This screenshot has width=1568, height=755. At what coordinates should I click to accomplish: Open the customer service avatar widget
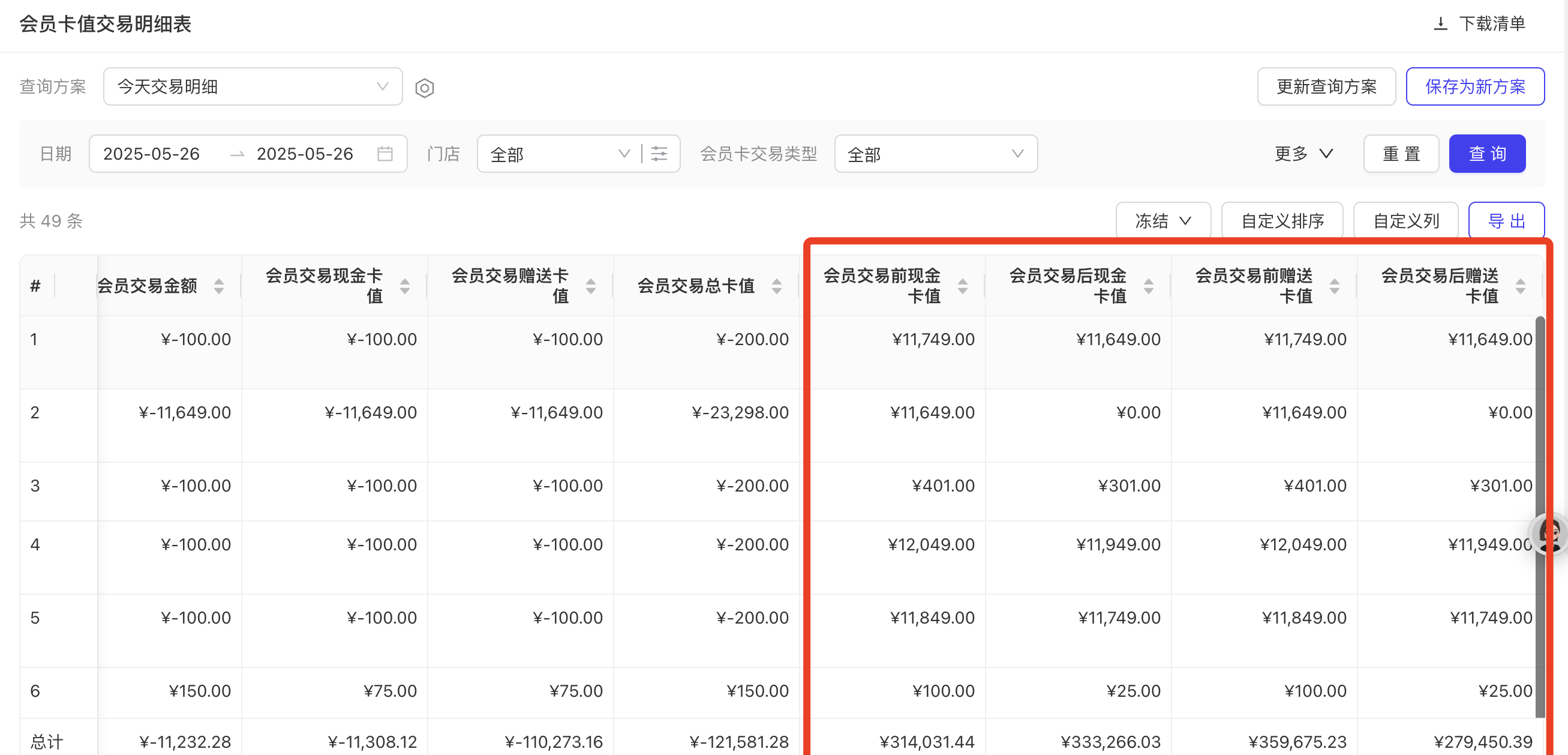point(1551,534)
